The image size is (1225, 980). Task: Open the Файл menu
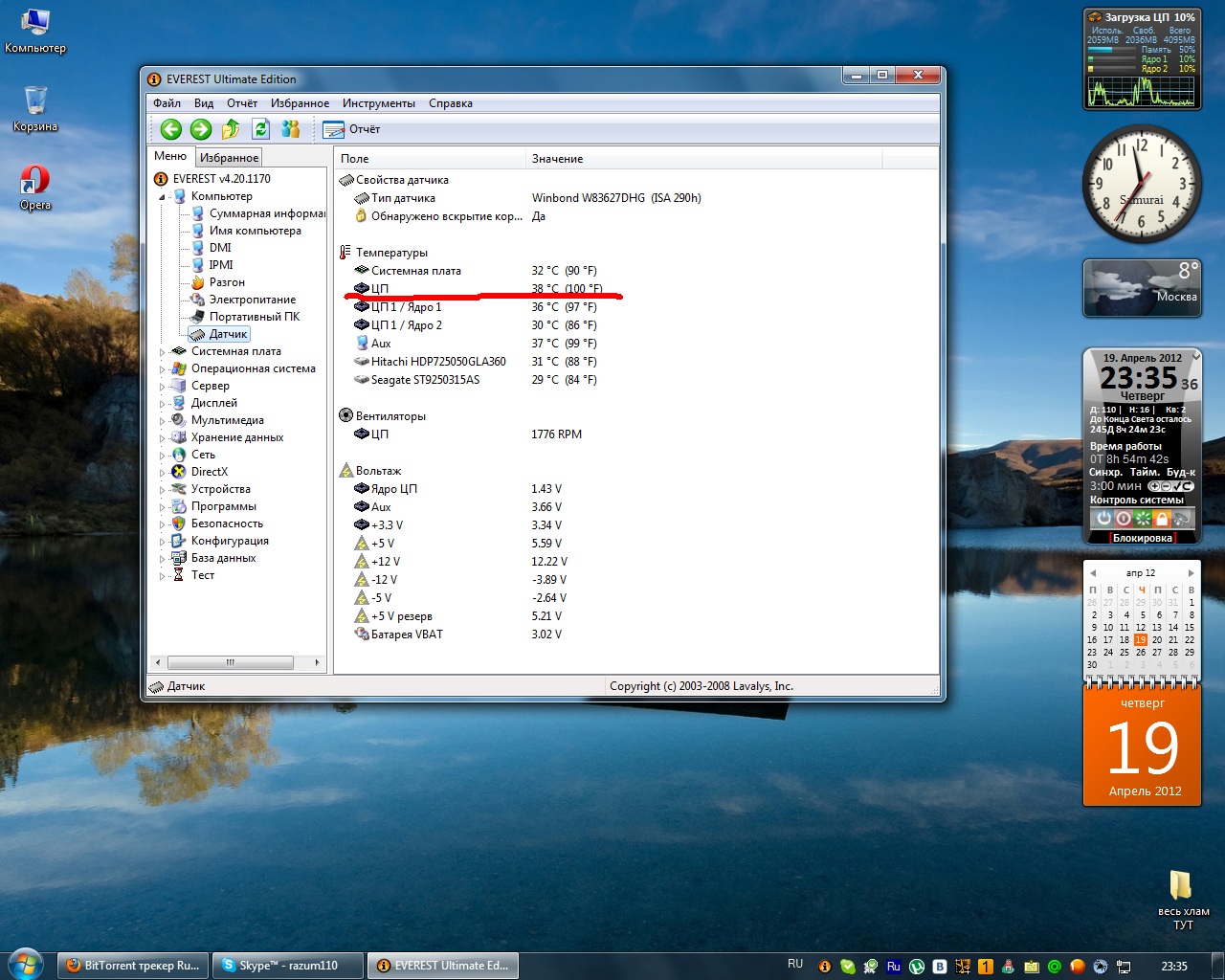167,103
